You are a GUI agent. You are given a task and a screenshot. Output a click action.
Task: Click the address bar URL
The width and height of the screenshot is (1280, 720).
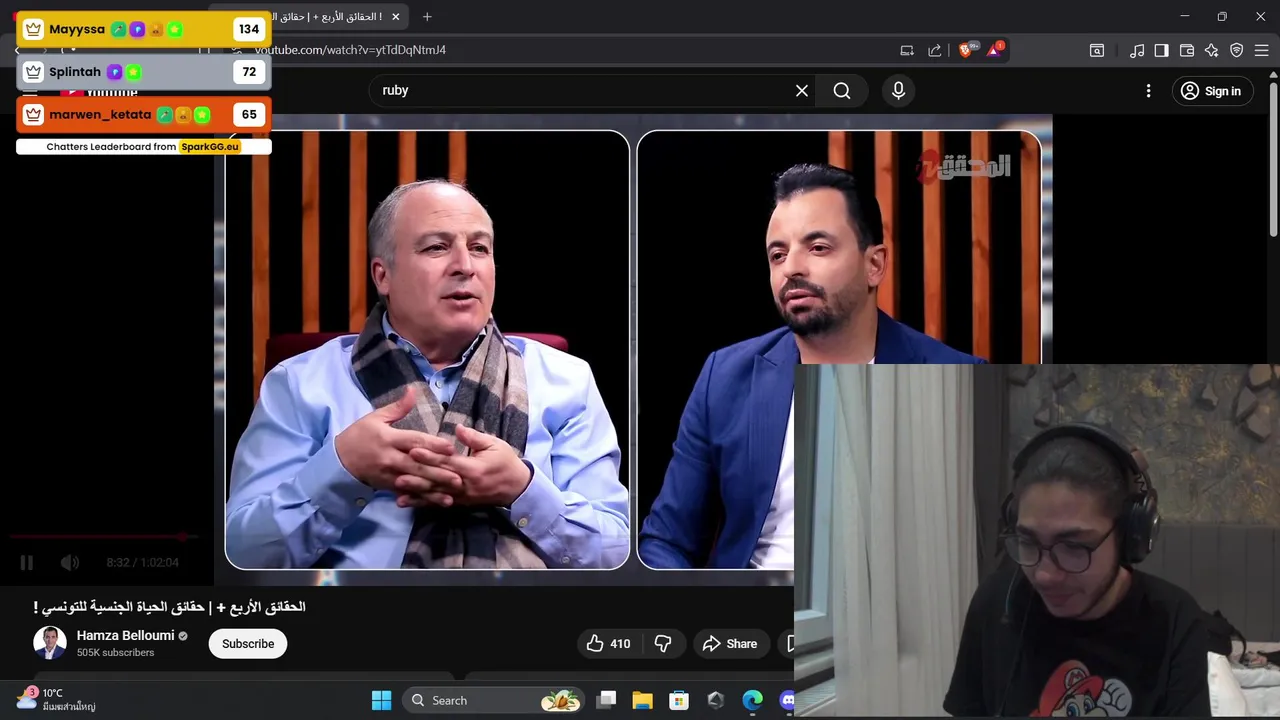350,50
